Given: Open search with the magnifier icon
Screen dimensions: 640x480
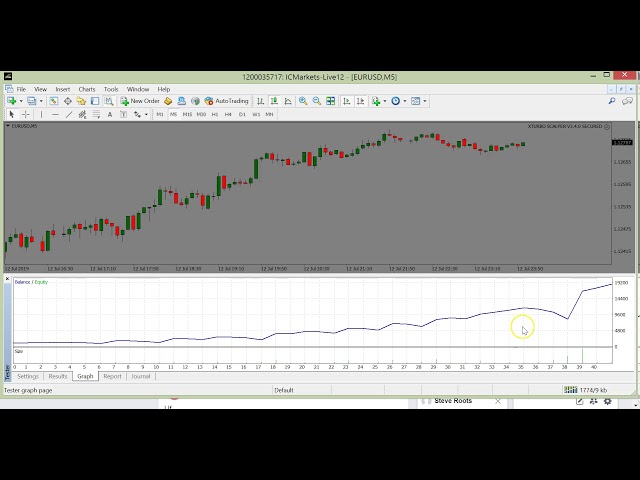Looking at the screenshot, I should (x=612, y=101).
